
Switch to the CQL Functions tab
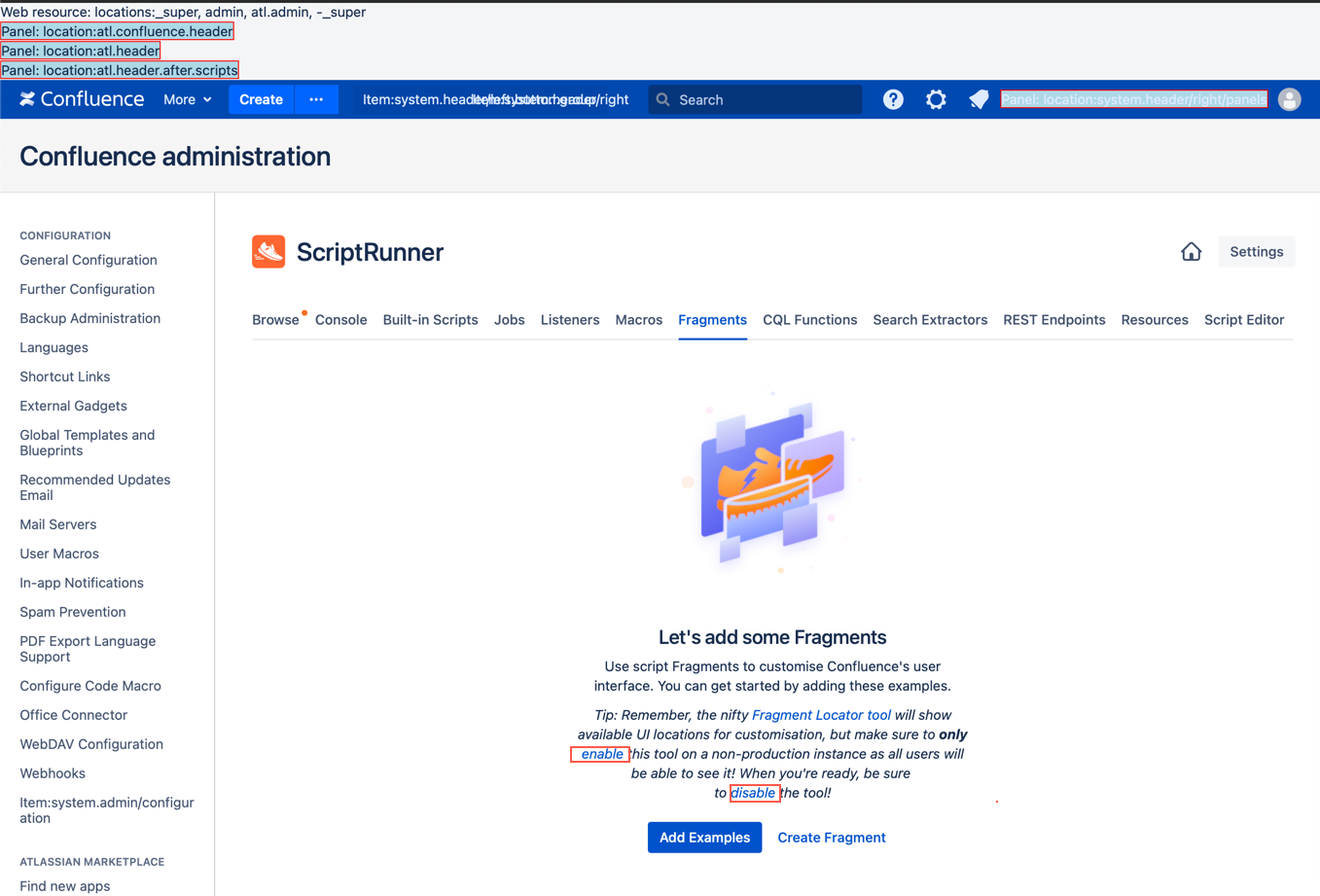pos(809,320)
